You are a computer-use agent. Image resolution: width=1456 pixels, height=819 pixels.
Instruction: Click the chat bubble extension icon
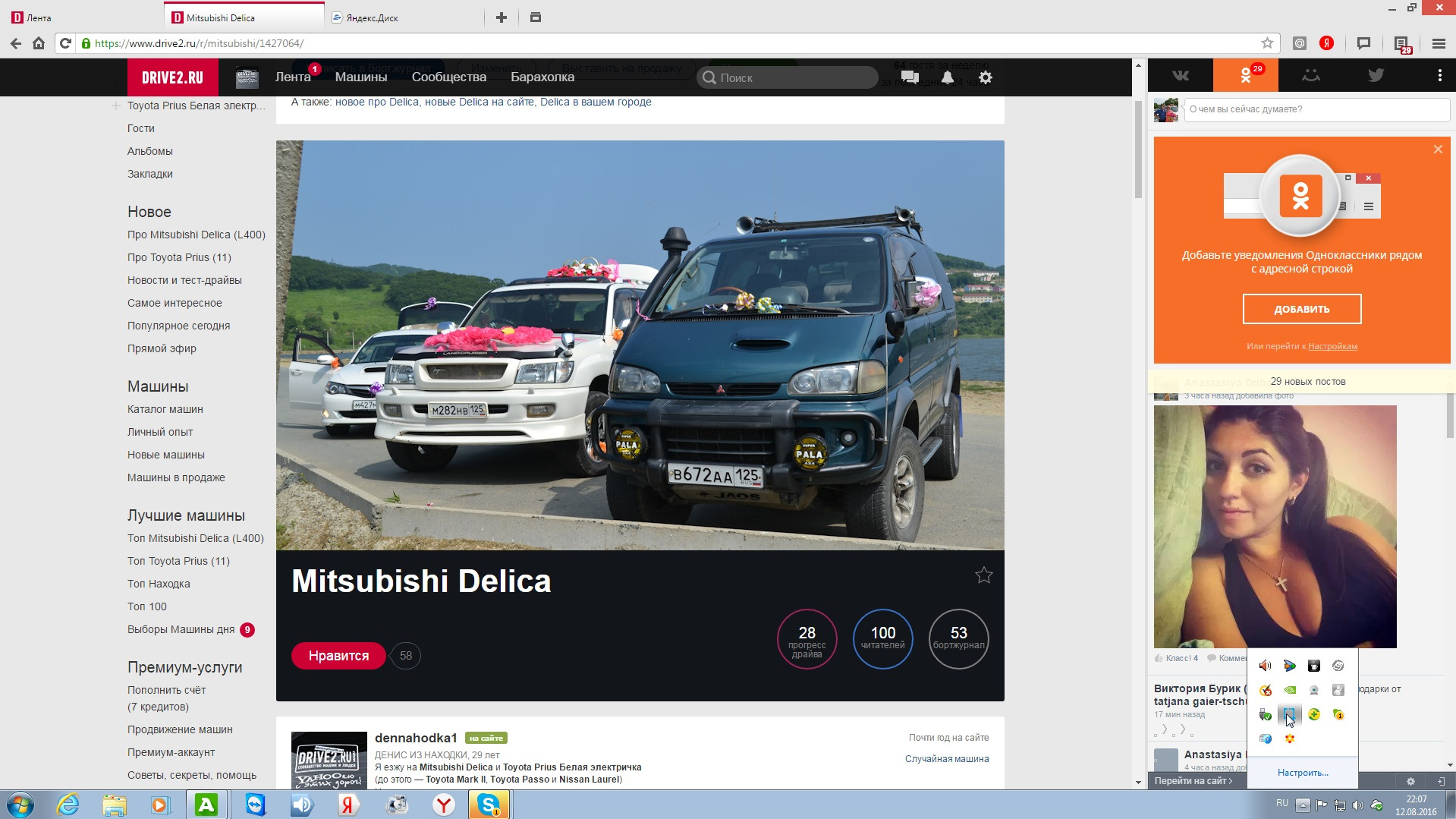pyautogui.click(x=1363, y=43)
